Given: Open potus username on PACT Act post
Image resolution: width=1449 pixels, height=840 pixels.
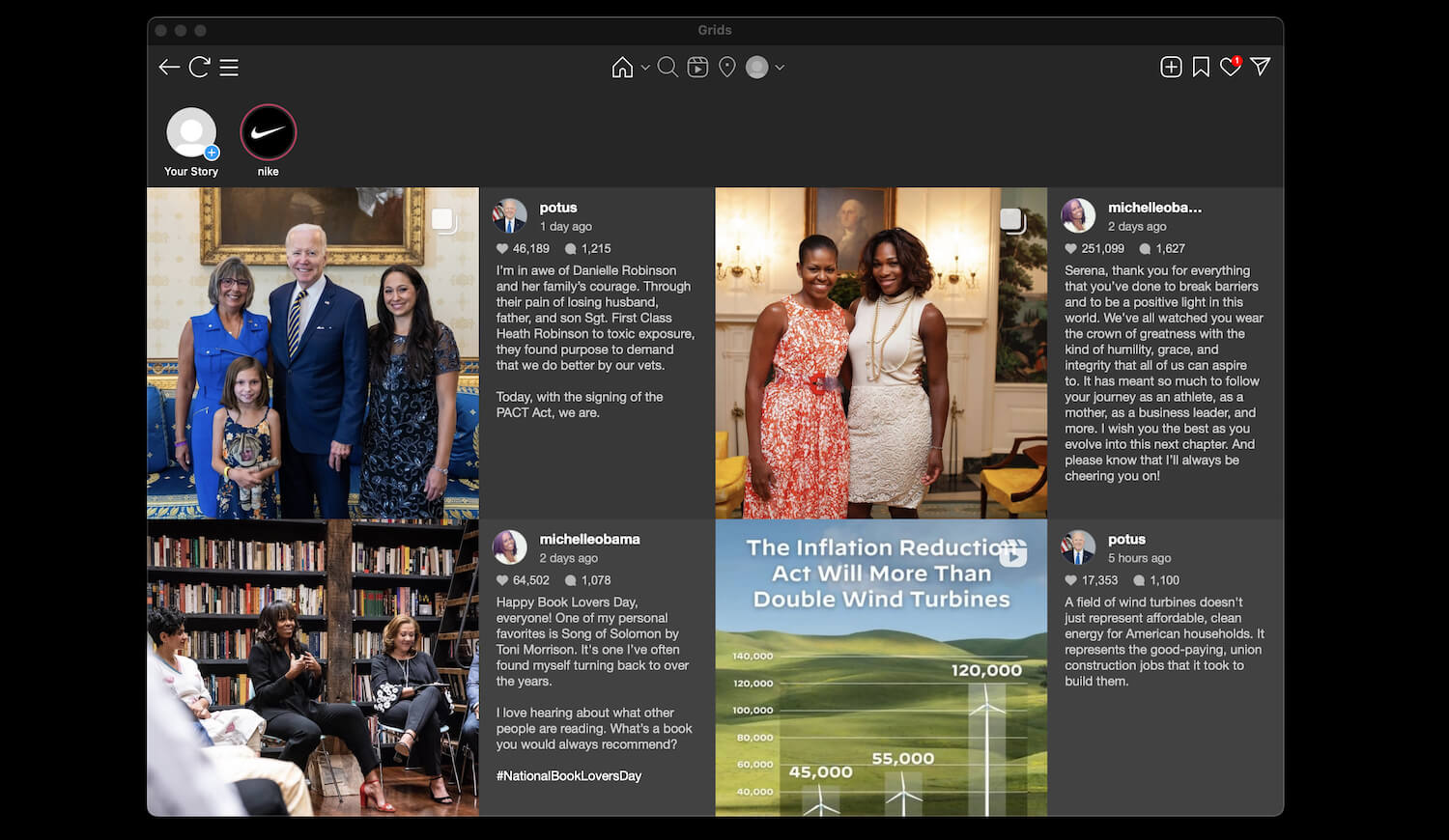Looking at the screenshot, I should click(x=558, y=208).
